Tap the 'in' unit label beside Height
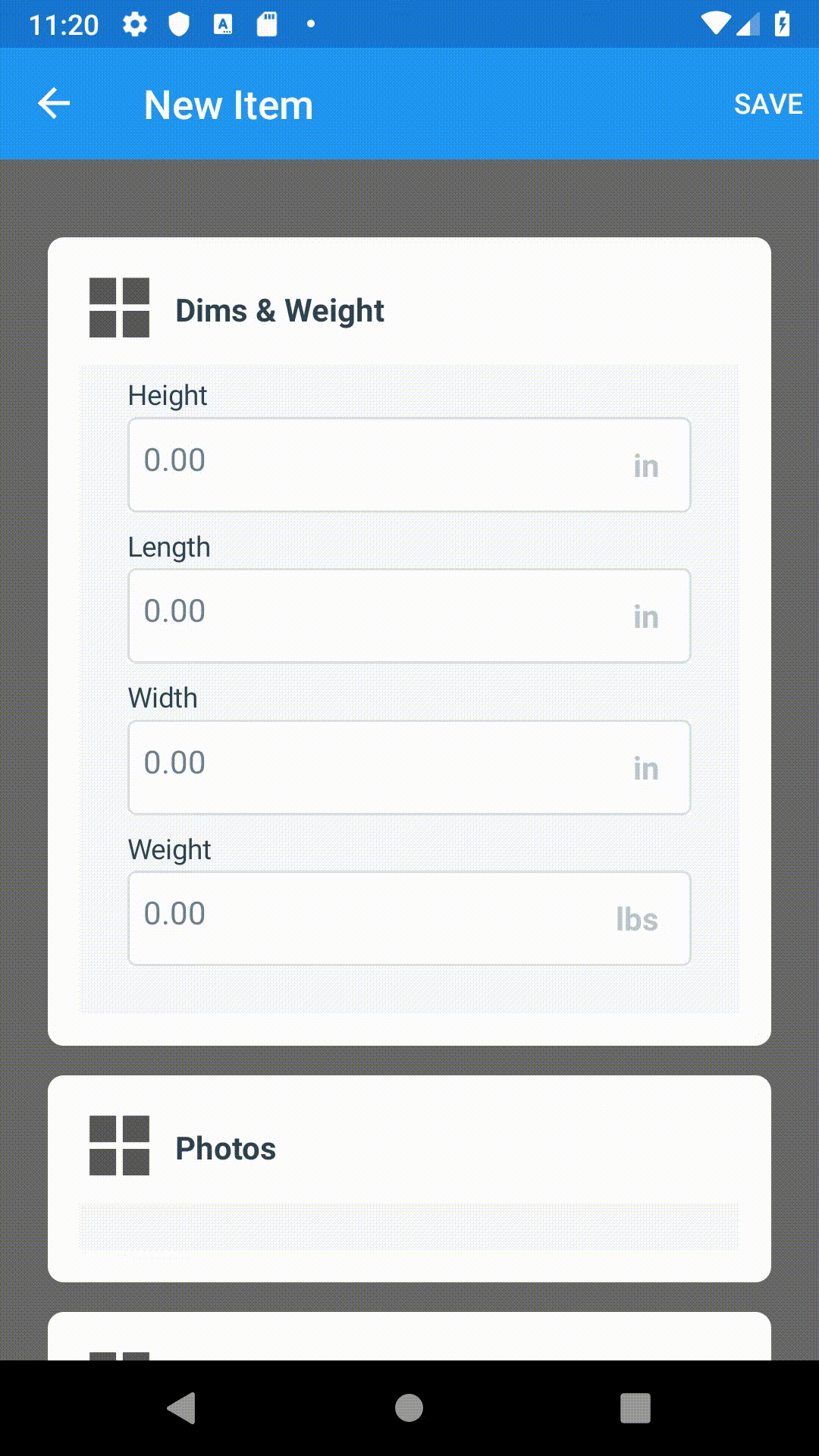This screenshot has width=819, height=1456. (646, 466)
